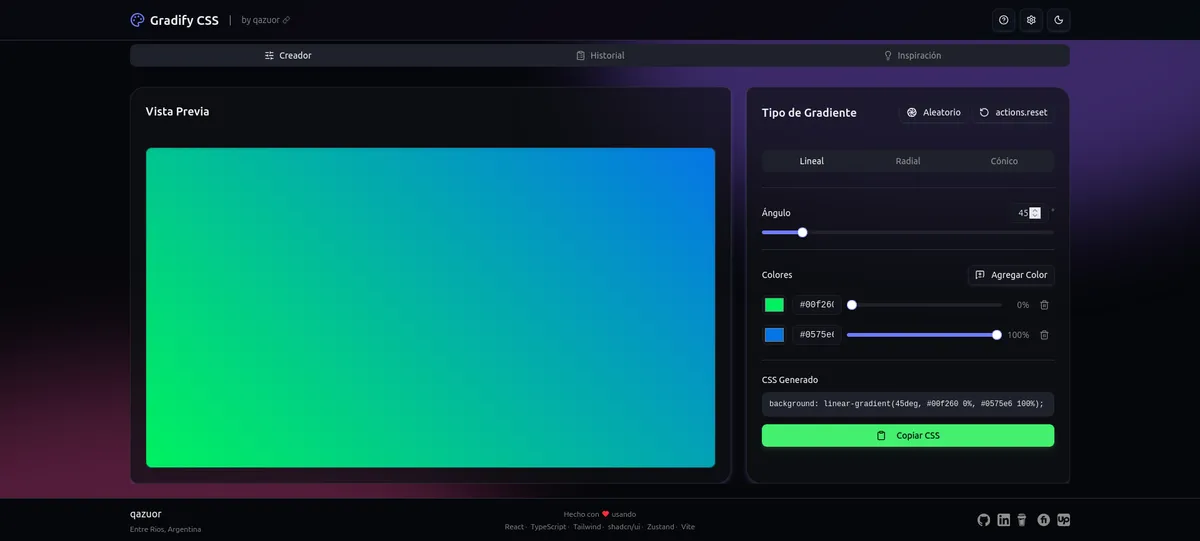Click the actions.reset button
1200x541 pixels.
1013,113
